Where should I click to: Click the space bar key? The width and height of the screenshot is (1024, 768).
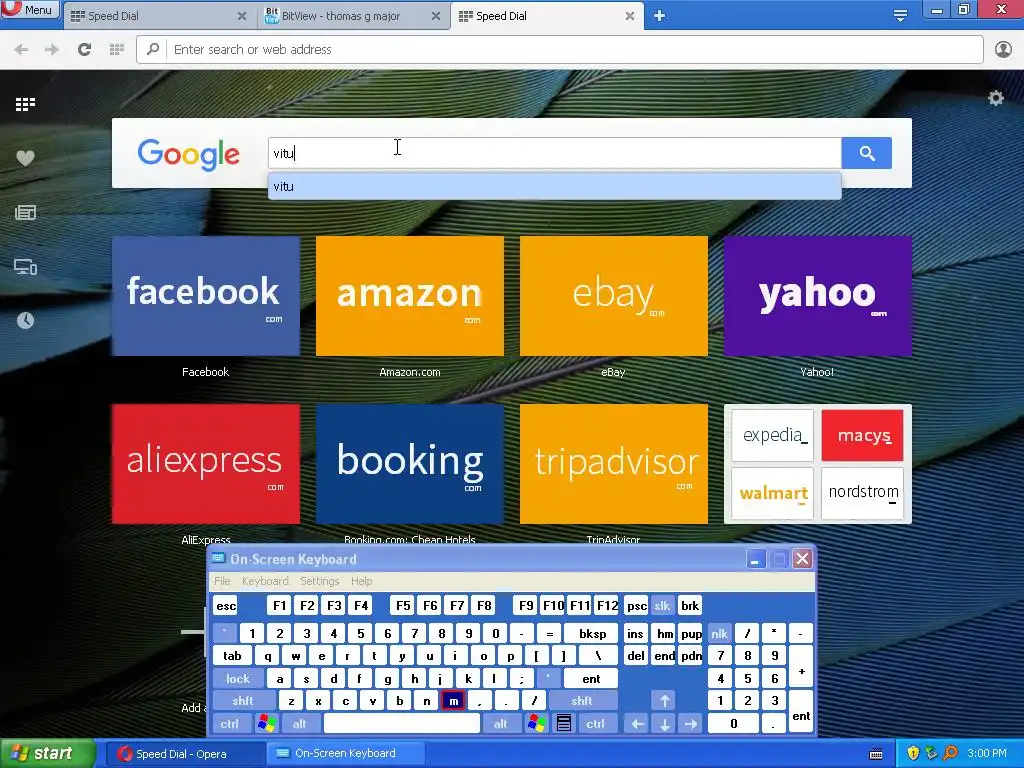click(402, 724)
